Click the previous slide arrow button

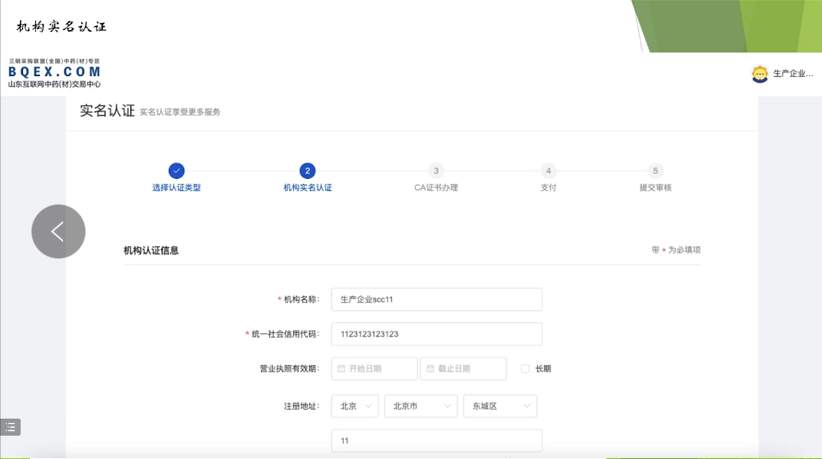[x=58, y=232]
